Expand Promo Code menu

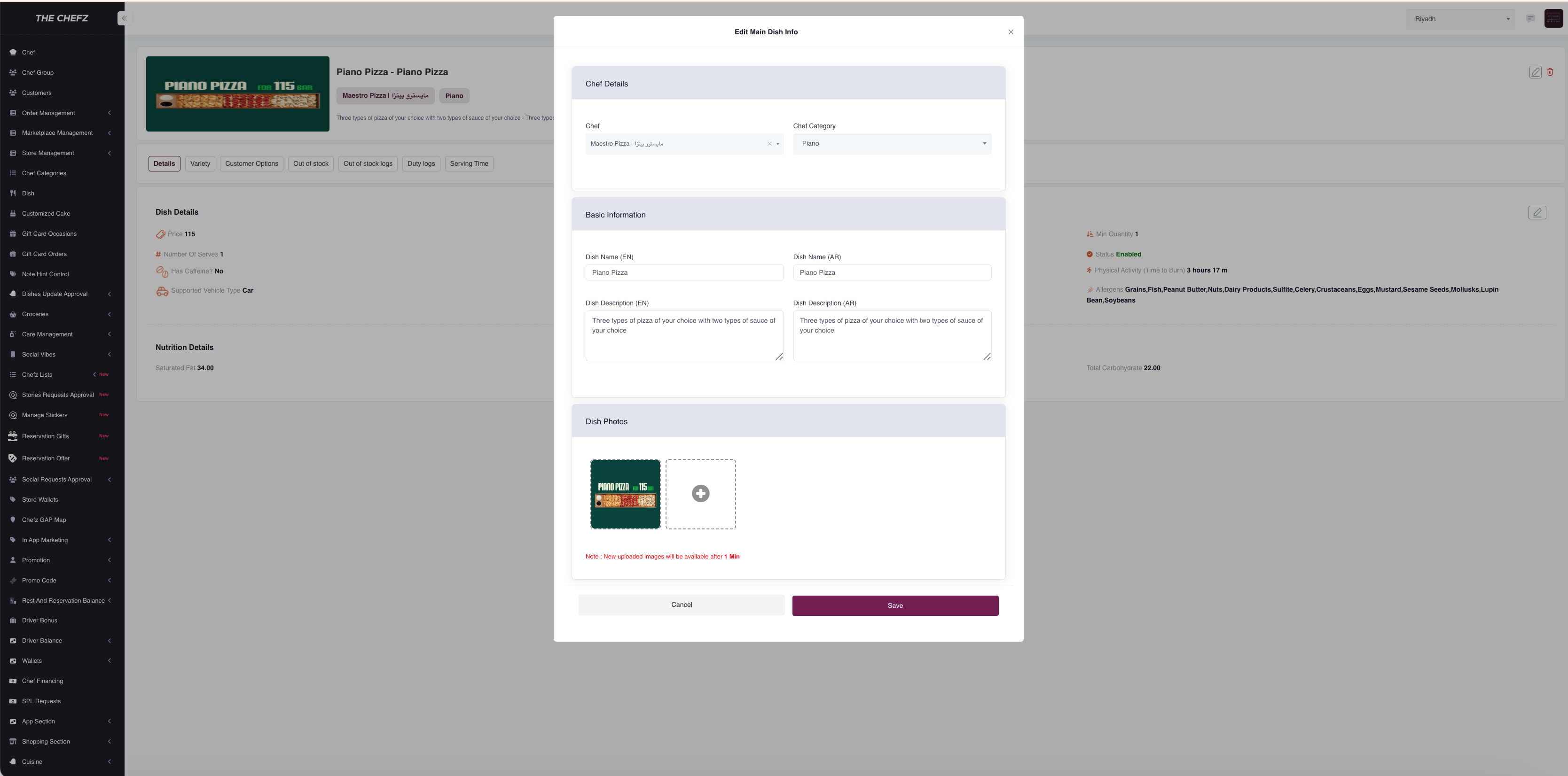pyautogui.click(x=62, y=580)
